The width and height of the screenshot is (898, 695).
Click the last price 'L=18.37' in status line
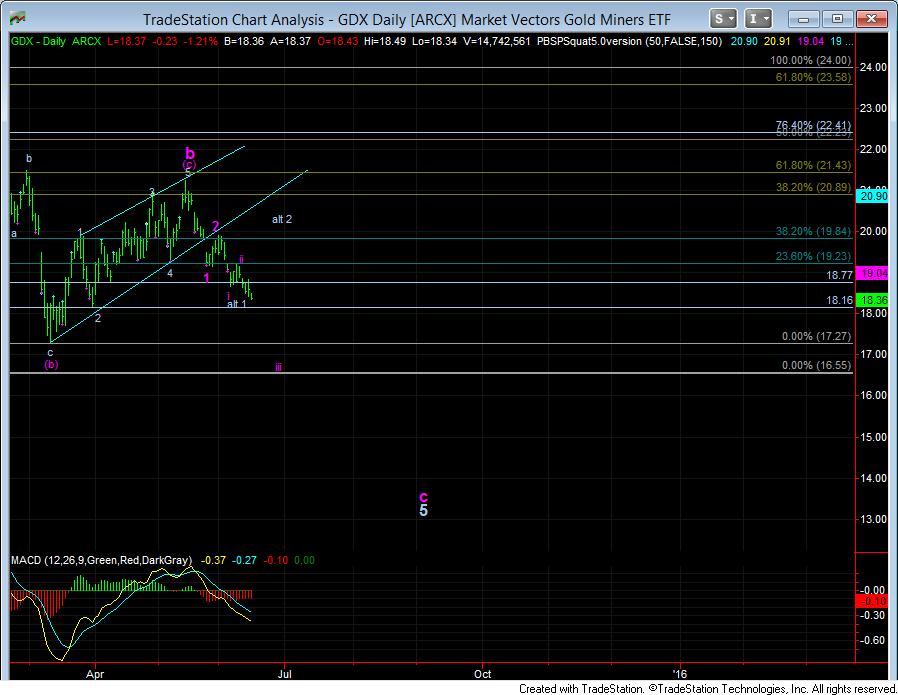point(125,41)
